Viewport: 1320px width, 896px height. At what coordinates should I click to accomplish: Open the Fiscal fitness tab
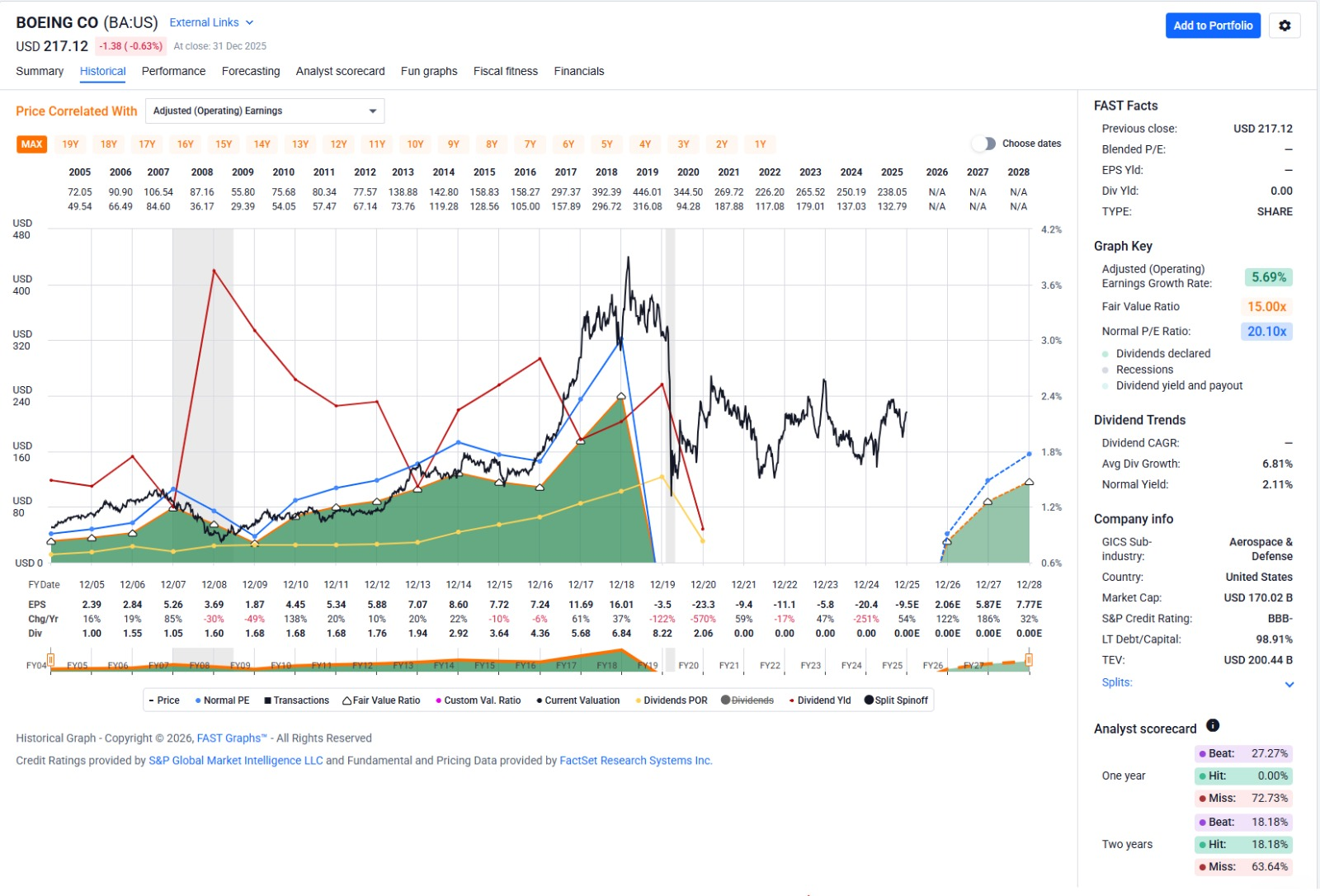pyautogui.click(x=505, y=71)
